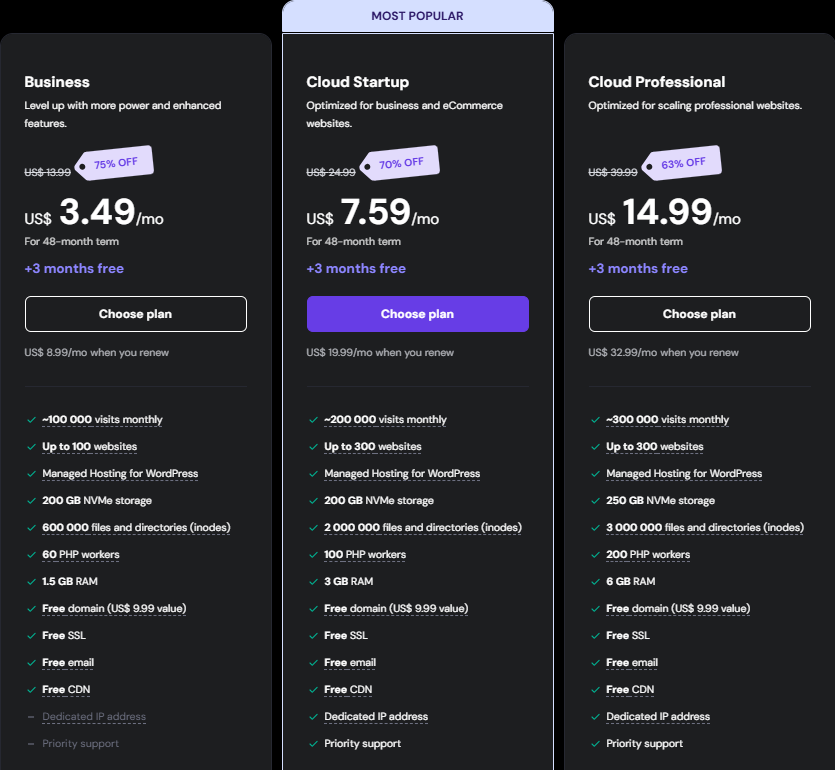835x770 pixels.
Task: Open 'Up to 100 websites' feature info
Action: pyautogui.click(x=90, y=447)
